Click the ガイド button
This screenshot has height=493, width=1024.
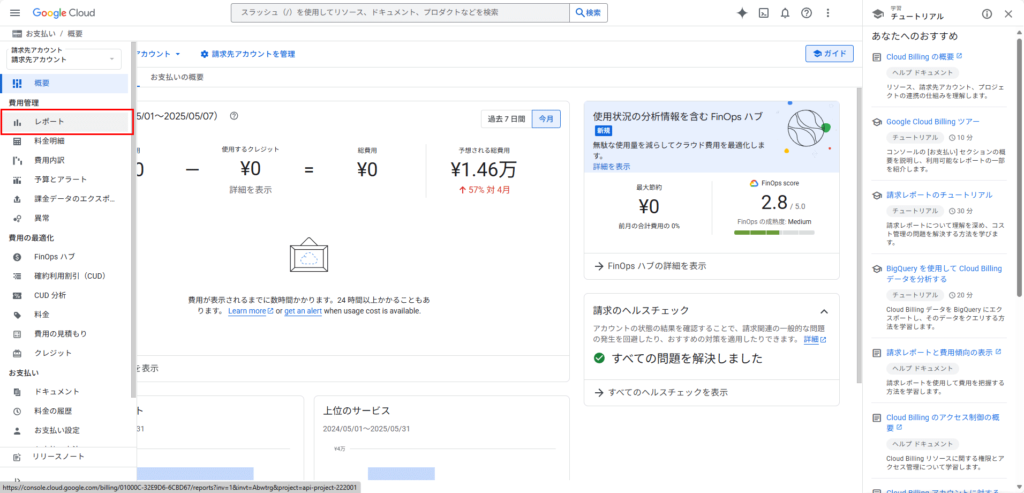(x=829, y=54)
